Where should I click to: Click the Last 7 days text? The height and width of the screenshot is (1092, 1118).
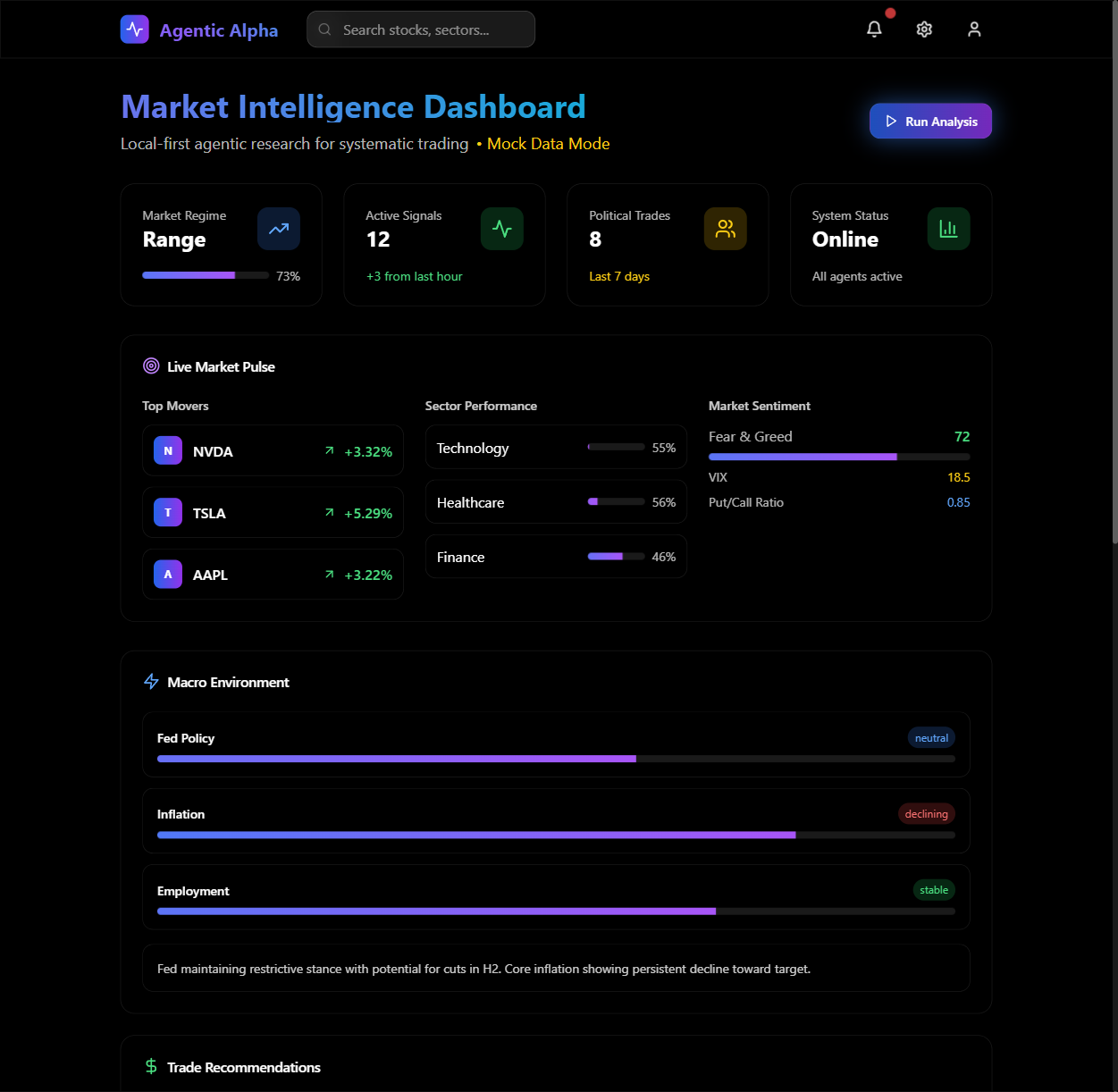pyautogui.click(x=619, y=276)
